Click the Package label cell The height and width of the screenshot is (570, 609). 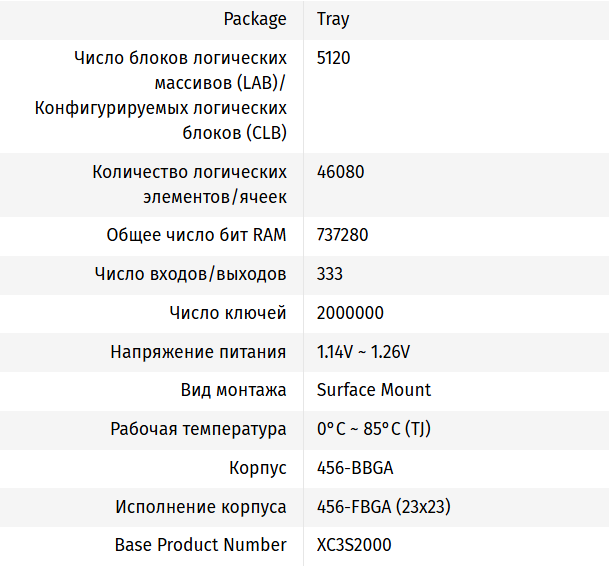255,19
